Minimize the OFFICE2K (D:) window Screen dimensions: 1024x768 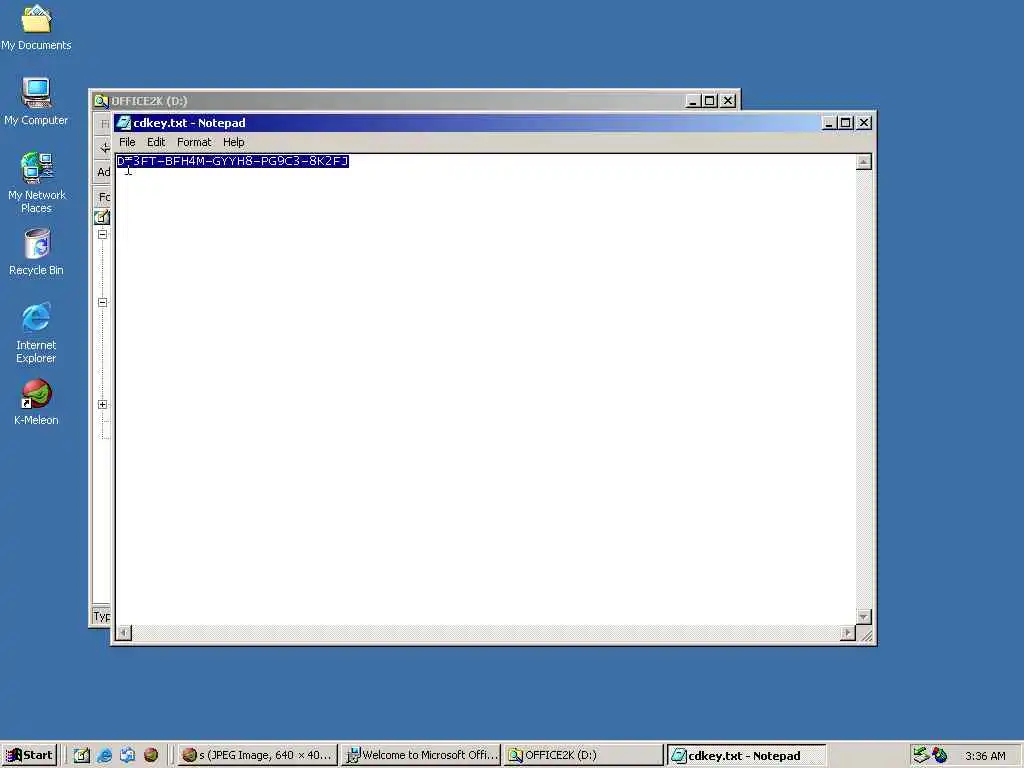point(693,101)
